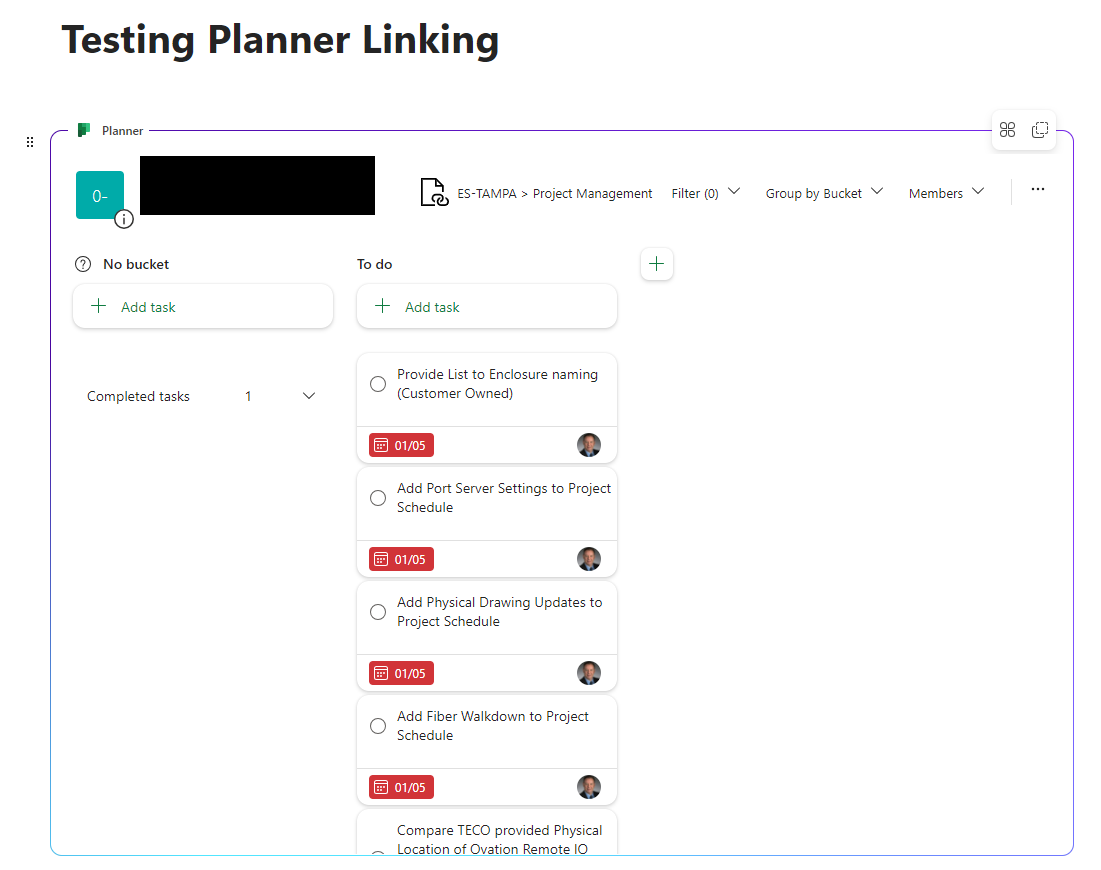1101x870 pixels.
Task: Open assignee avatar on Add Fiber Walkdown task
Action: pos(588,787)
